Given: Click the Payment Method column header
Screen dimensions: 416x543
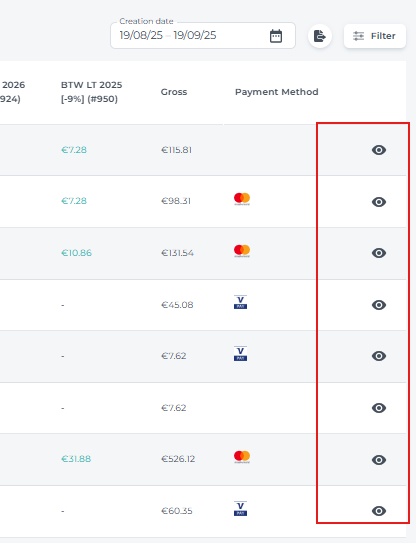Looking at the screenshot, I should [x=276, y=92].
